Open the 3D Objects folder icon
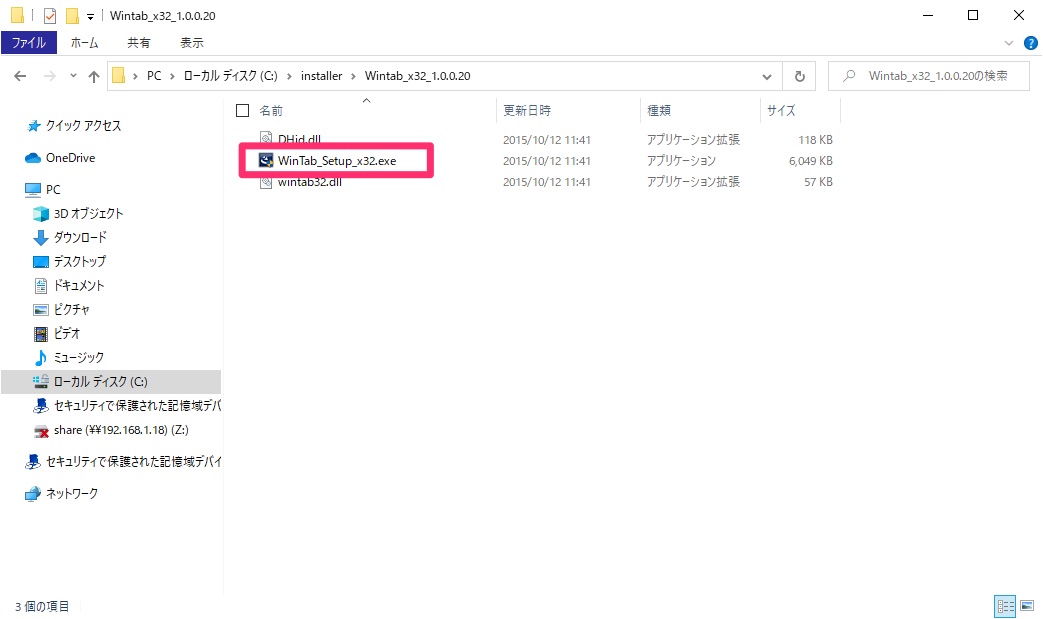Viewport: 1043px width, 619px height. click(x=41, y=213)
